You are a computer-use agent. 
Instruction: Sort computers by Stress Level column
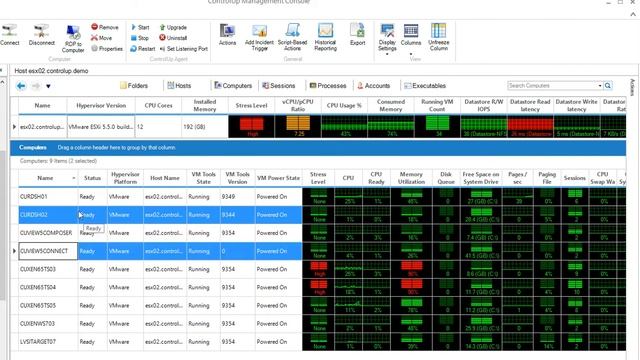[318, 178]
